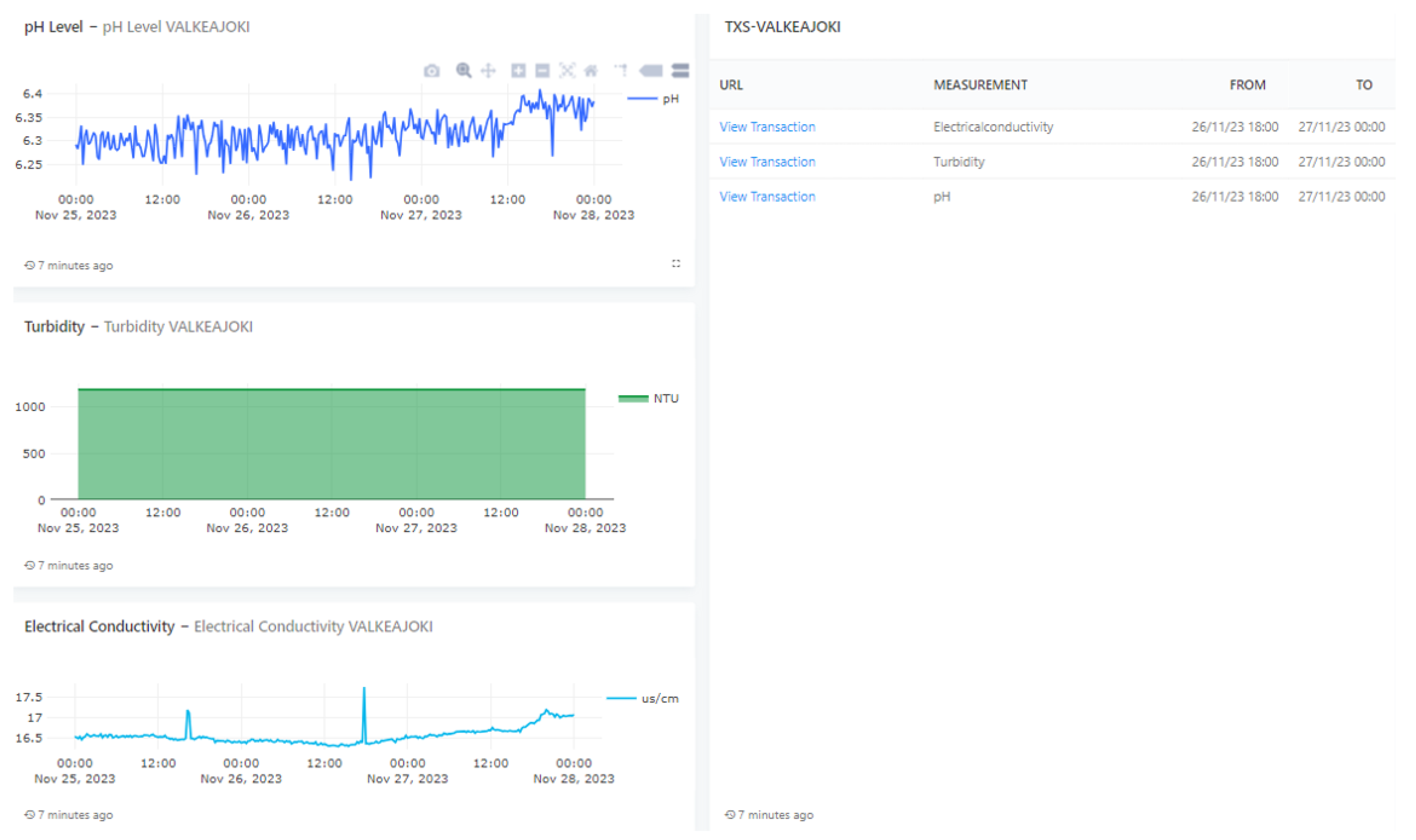Screen dimensions: 1416x840
Task: Select the Pan tool on pH chart
Action: click(x=488, y=71)
